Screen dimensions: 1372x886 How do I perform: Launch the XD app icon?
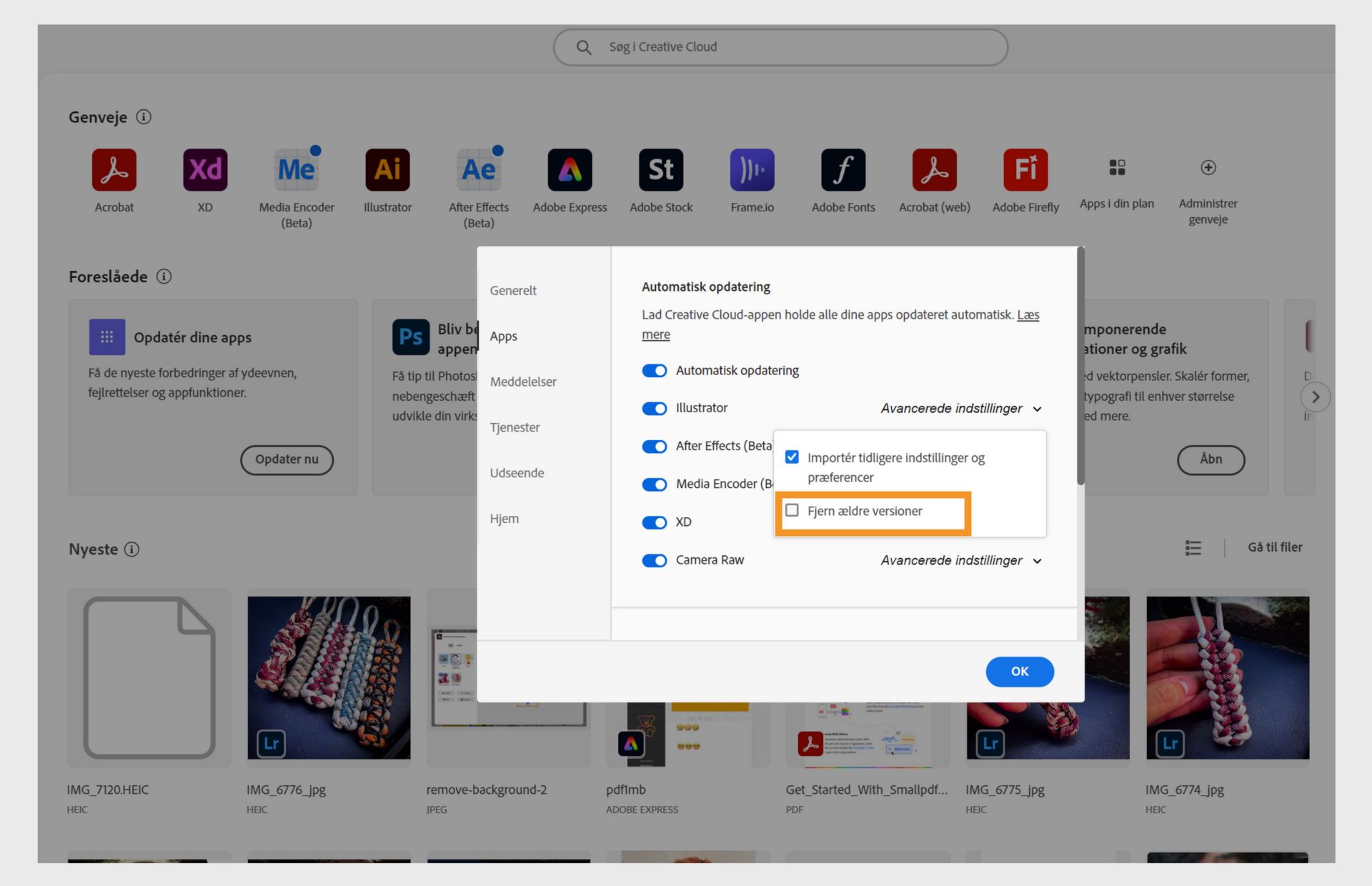point(205,170)
